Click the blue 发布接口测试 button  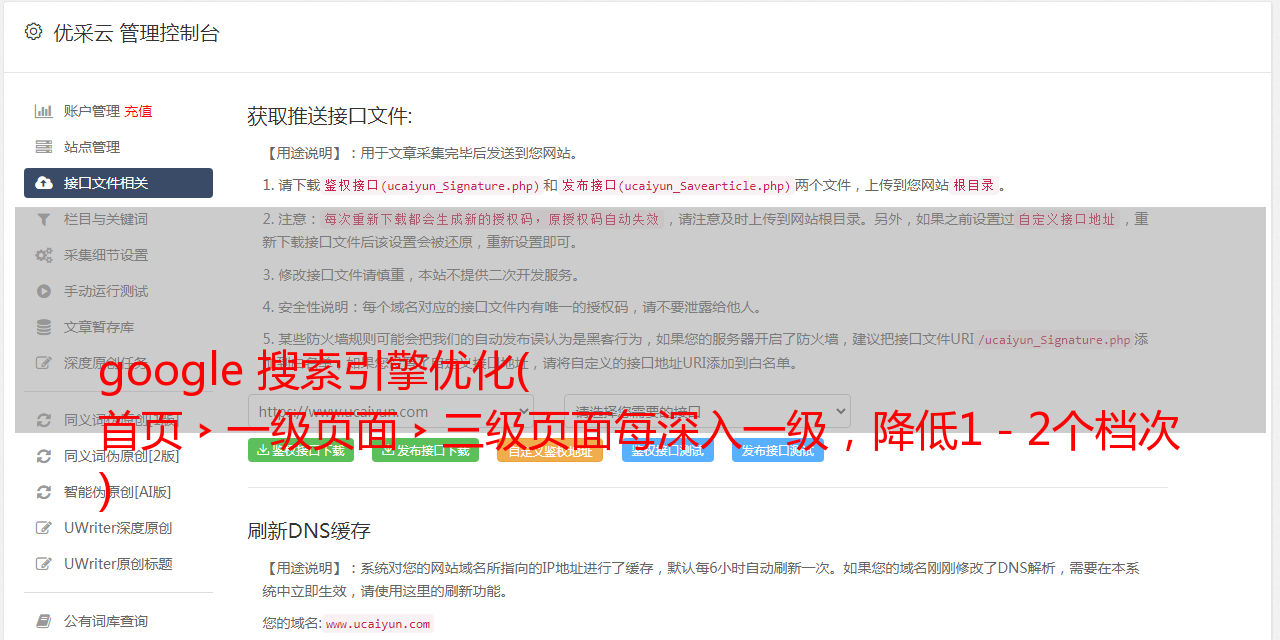point(778,450)
